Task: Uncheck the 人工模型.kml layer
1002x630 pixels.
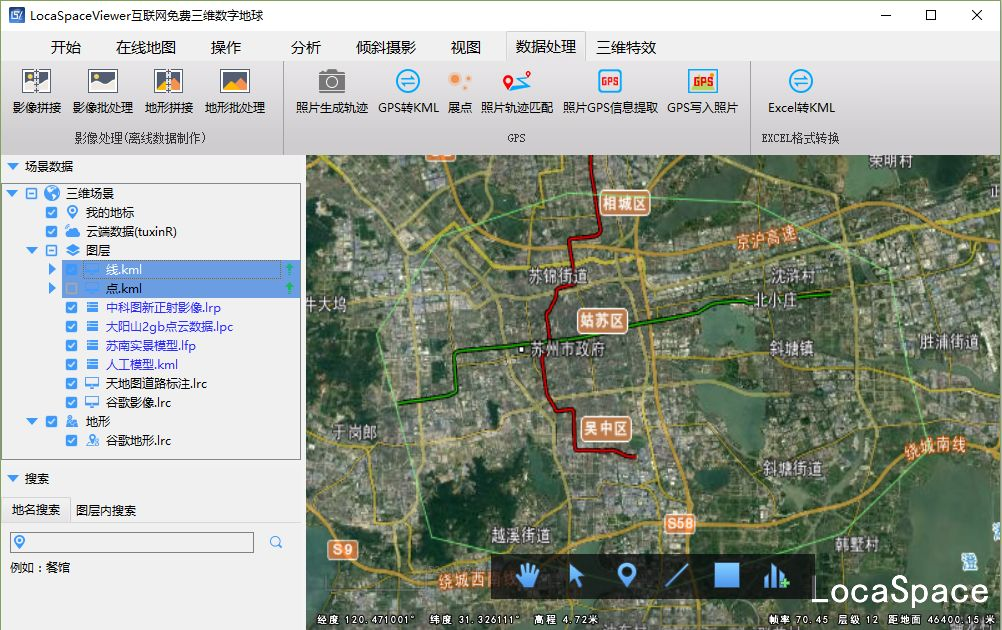Action: coord(72,364)
